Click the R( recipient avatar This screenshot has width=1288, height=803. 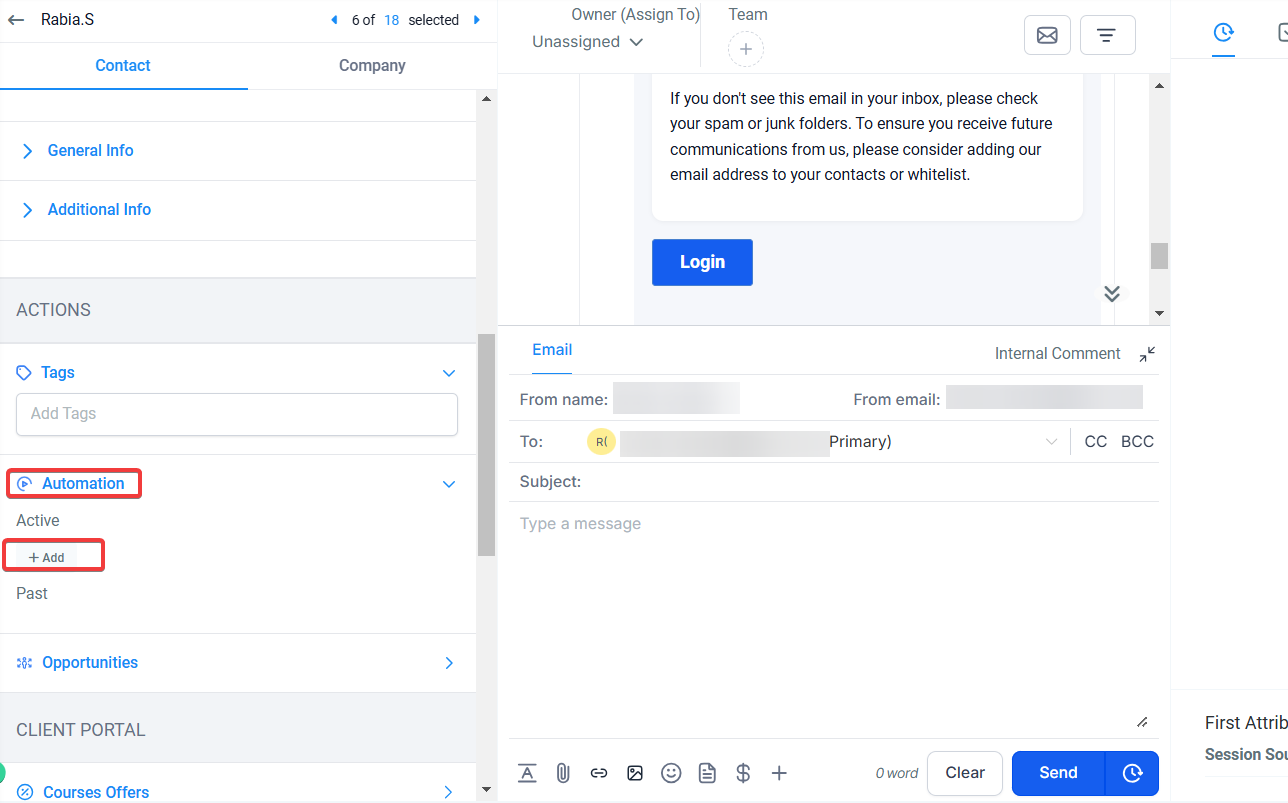click(601, 442)
